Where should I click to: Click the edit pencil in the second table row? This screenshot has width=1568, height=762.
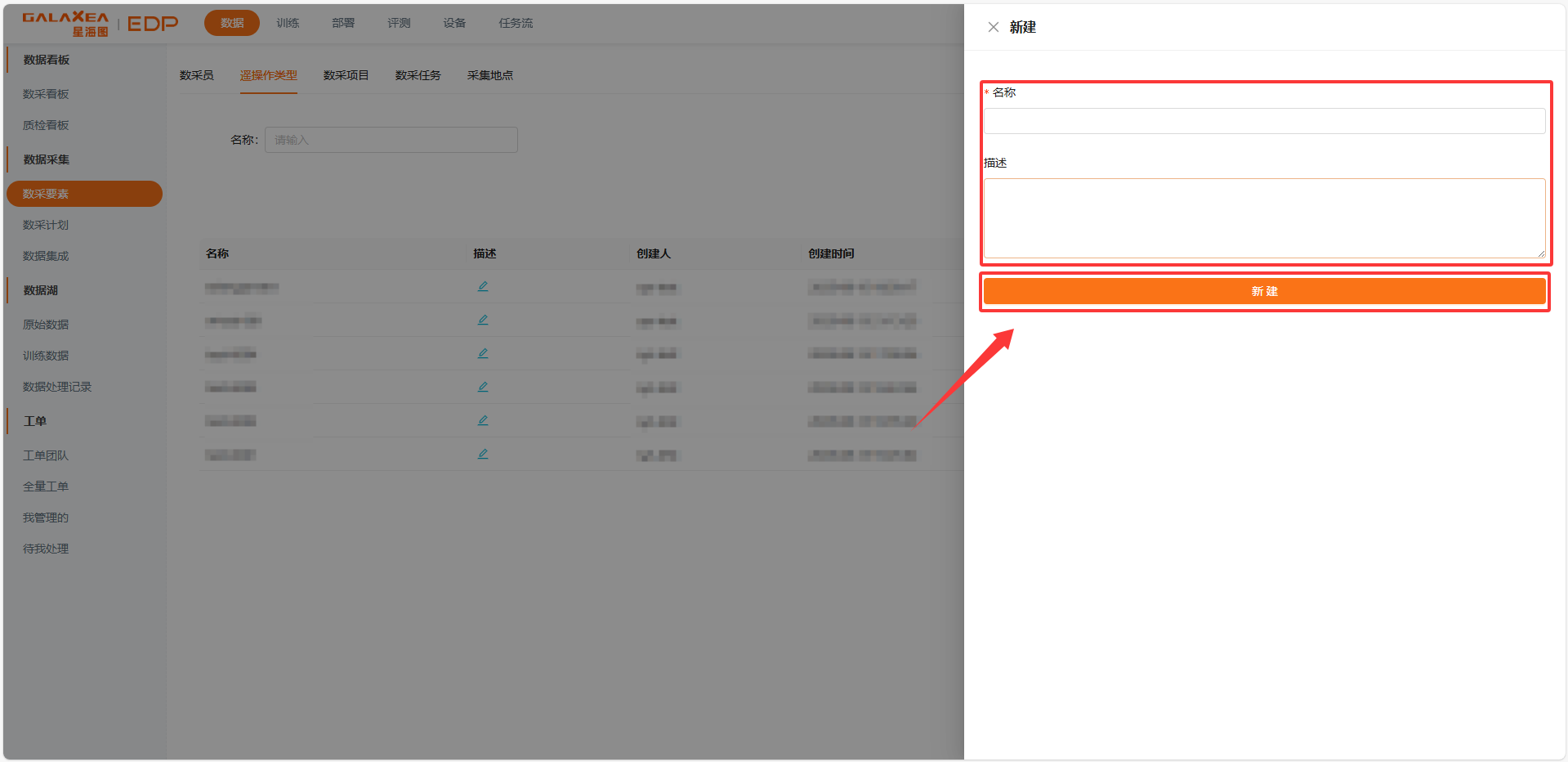tap(483, 320)
